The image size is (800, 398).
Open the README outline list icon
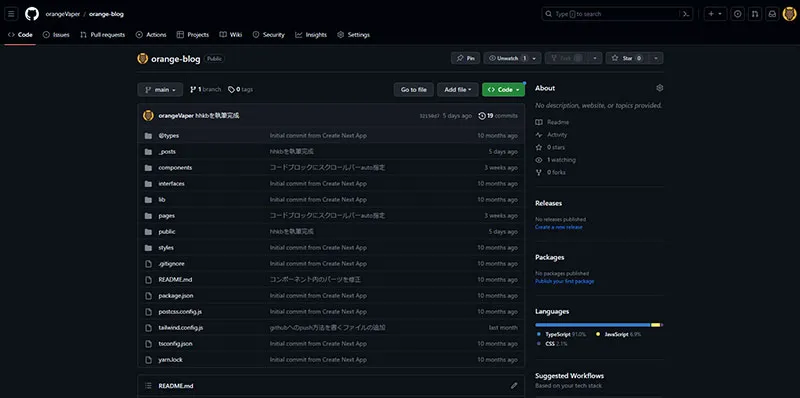(x=148, y=386)
